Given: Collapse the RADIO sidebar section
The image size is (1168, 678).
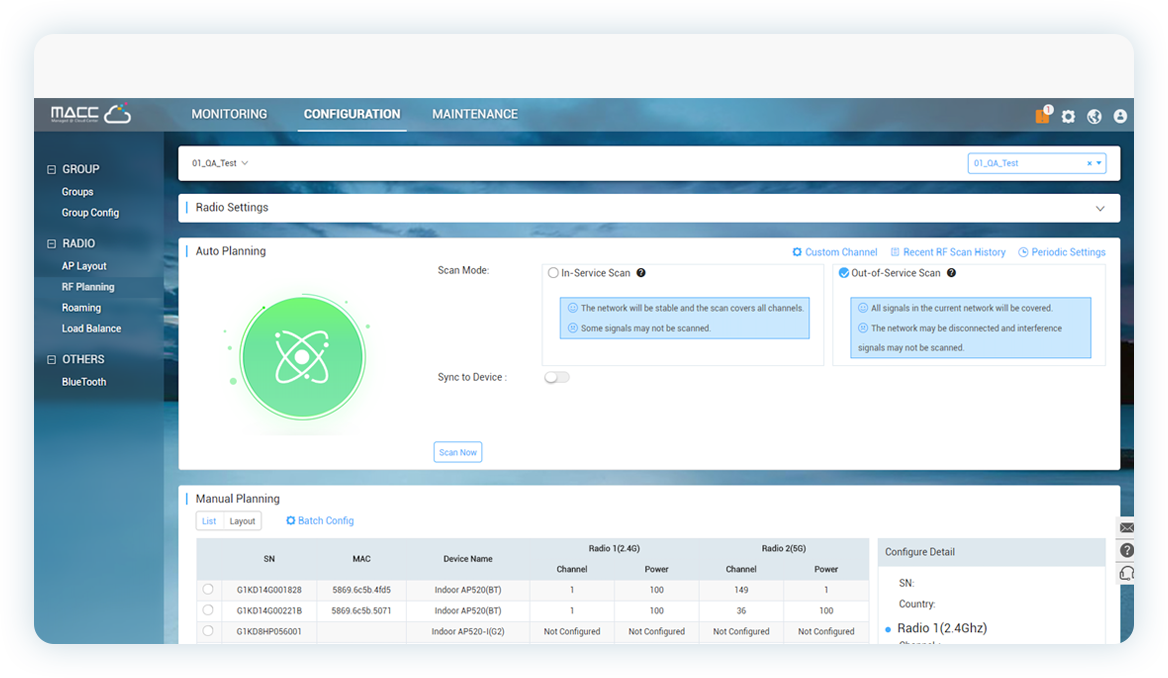Looking at the screenshot, I should click(x=51, y=244).
